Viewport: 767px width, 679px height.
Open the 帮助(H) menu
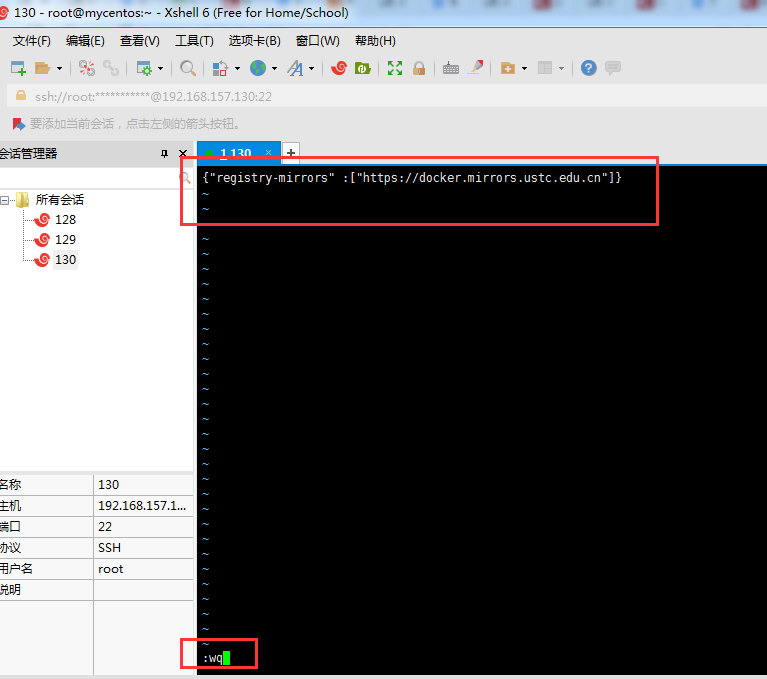pos(375,41)
